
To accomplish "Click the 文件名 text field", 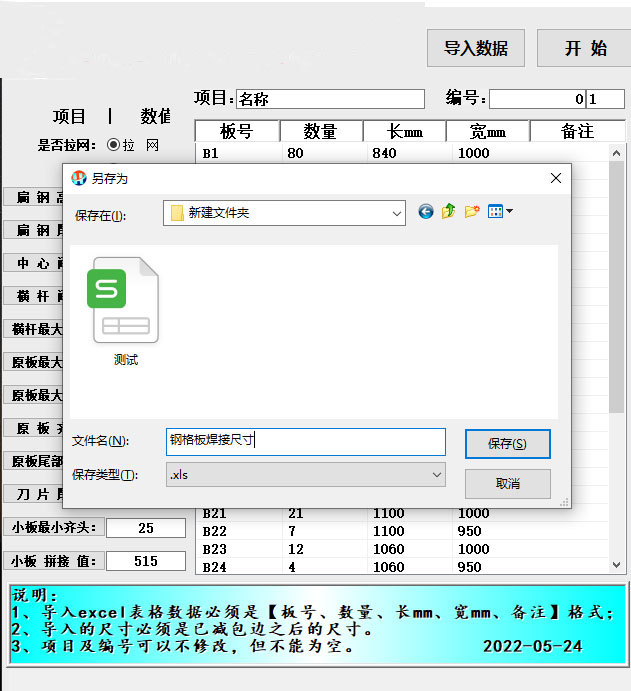I will (305, 441).
